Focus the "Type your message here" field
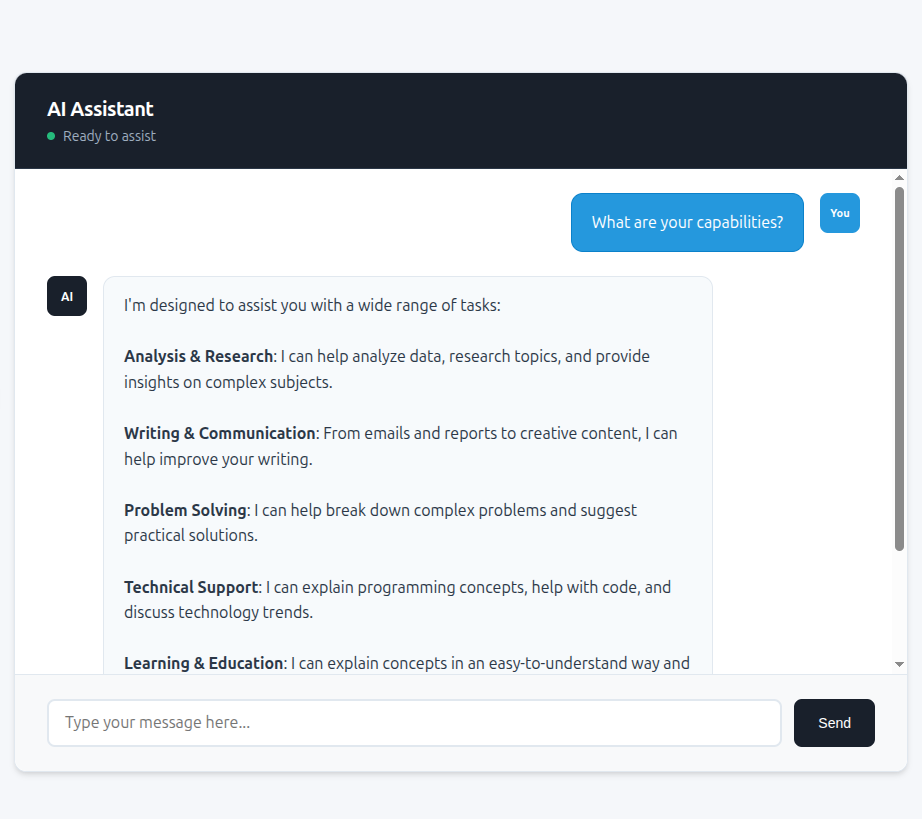This screenshot has width=922, height=819. [414, 723]
